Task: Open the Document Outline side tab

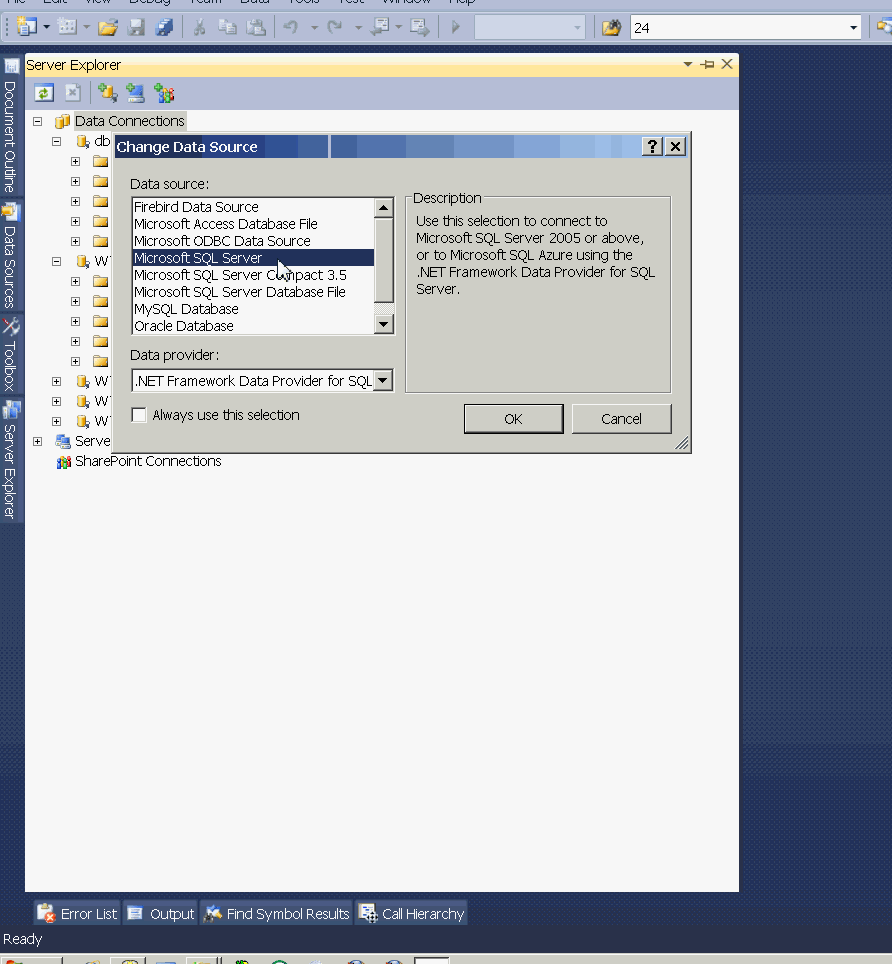Action: click(10, 127)
